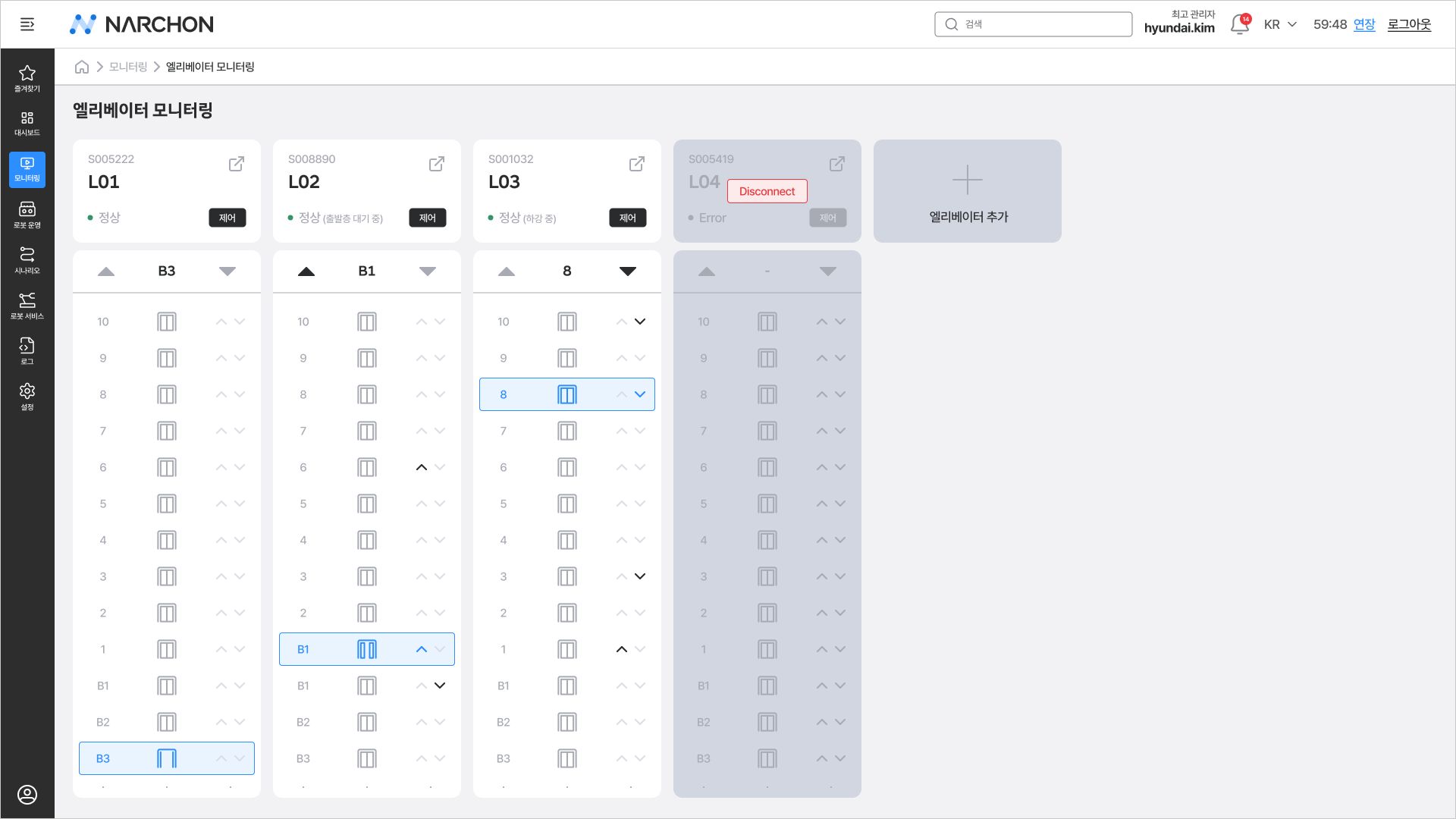Screen dimensions: 1456x819
Task: Click L02 highlighted B1 open door icon
Action: point(367,649)
